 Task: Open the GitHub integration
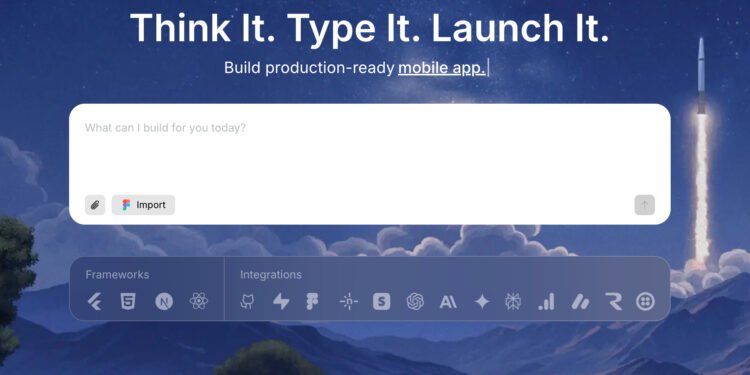tap(247, 301)
